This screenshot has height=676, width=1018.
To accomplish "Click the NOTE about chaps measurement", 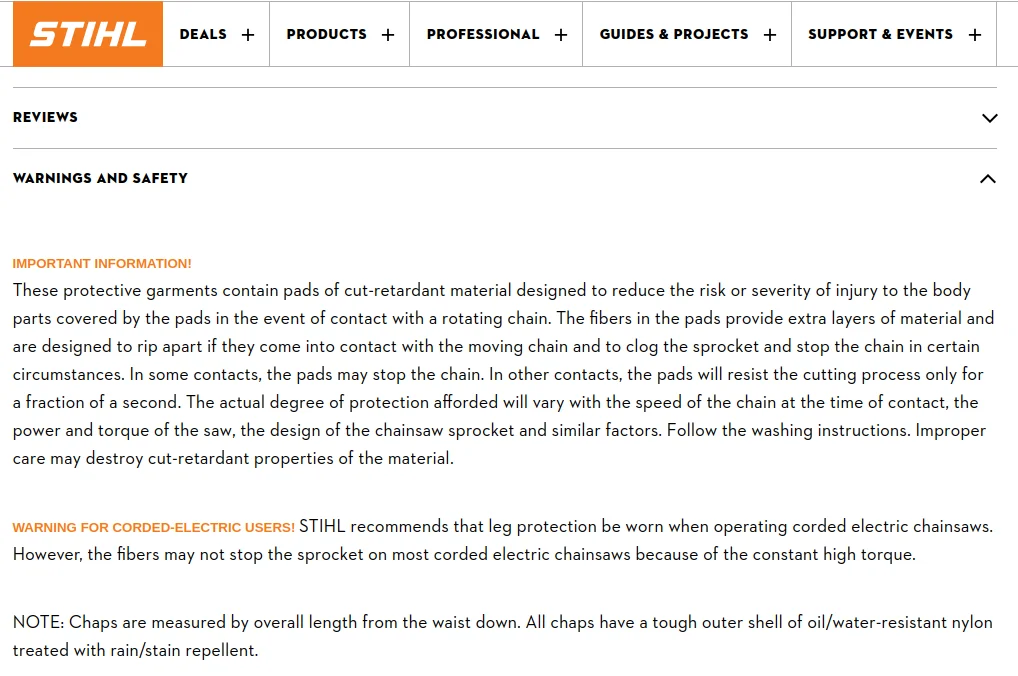I will coord(503,636).
